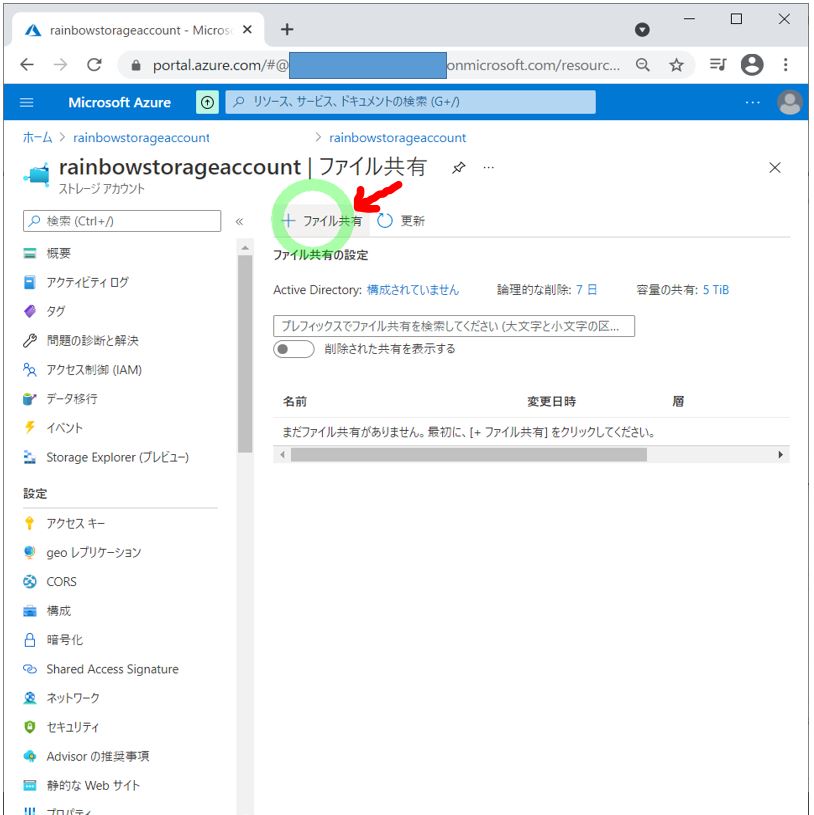Click the セキュリティ shield icon
The height and width of the screenshot is (815, 814).
pyautogui.click(x=30, y=727)
